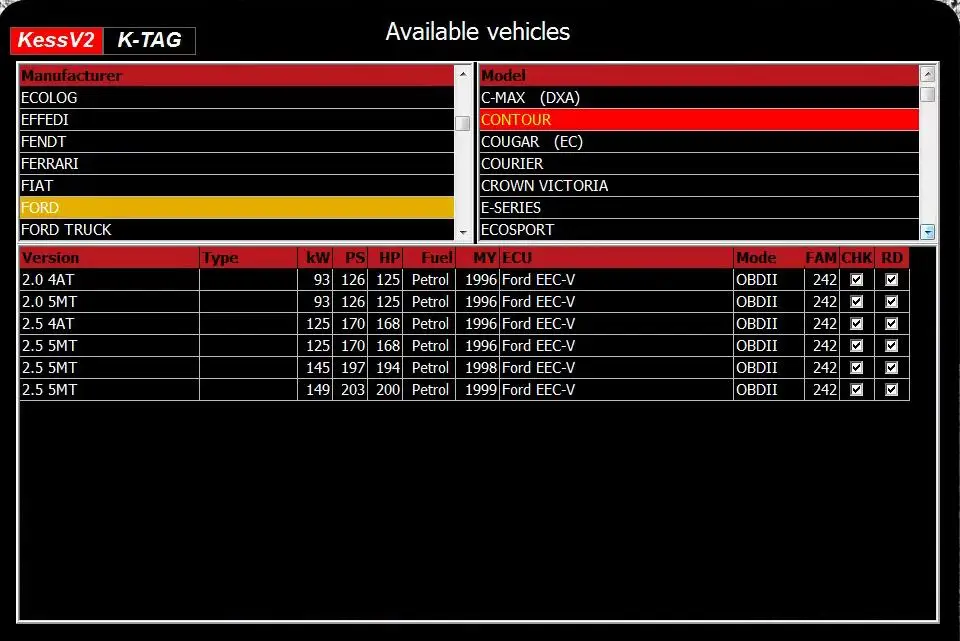Click Model list scroll-up arrow

tap(928, 75)
